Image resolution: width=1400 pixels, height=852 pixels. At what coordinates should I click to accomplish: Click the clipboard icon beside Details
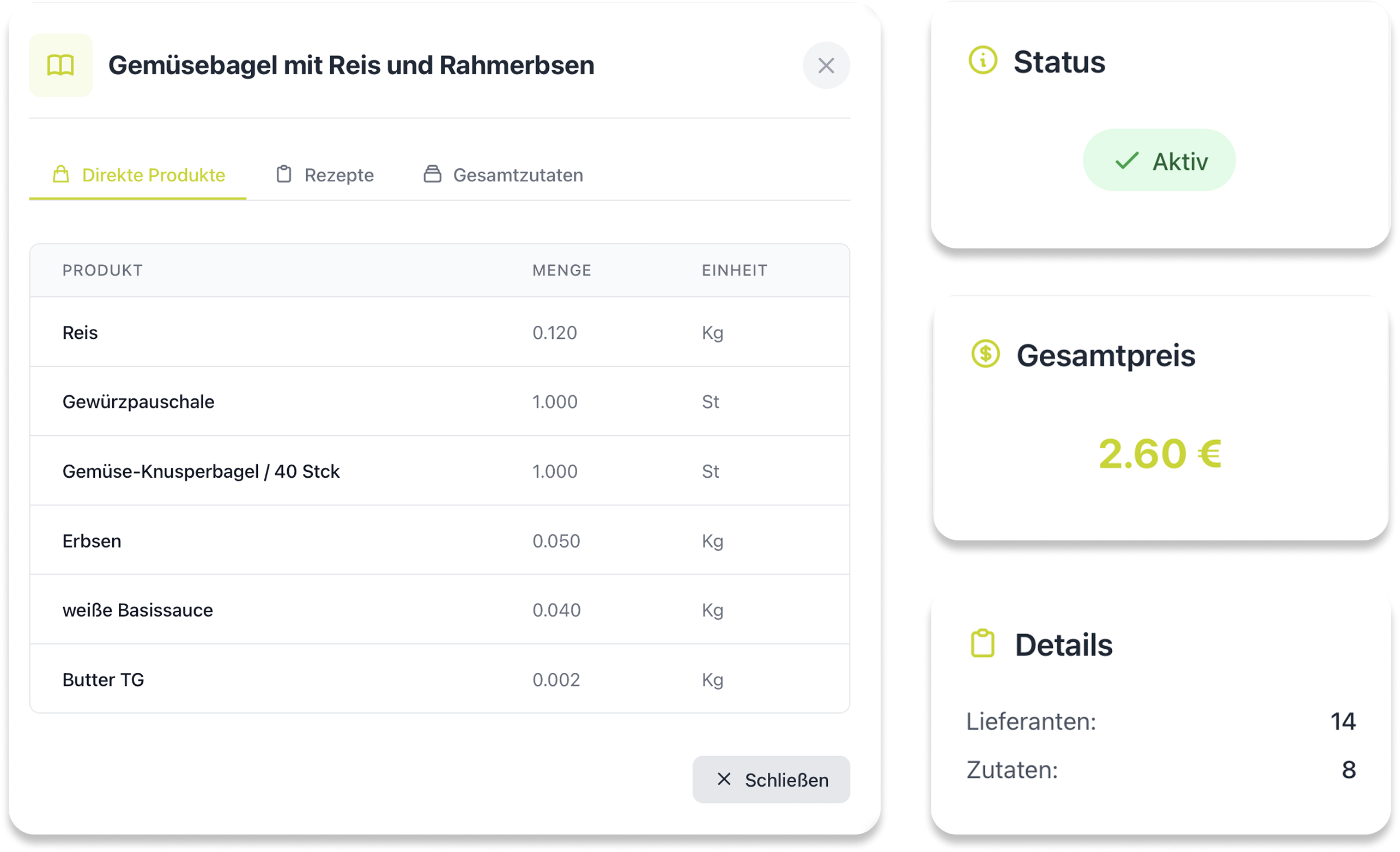coord(983,643)
